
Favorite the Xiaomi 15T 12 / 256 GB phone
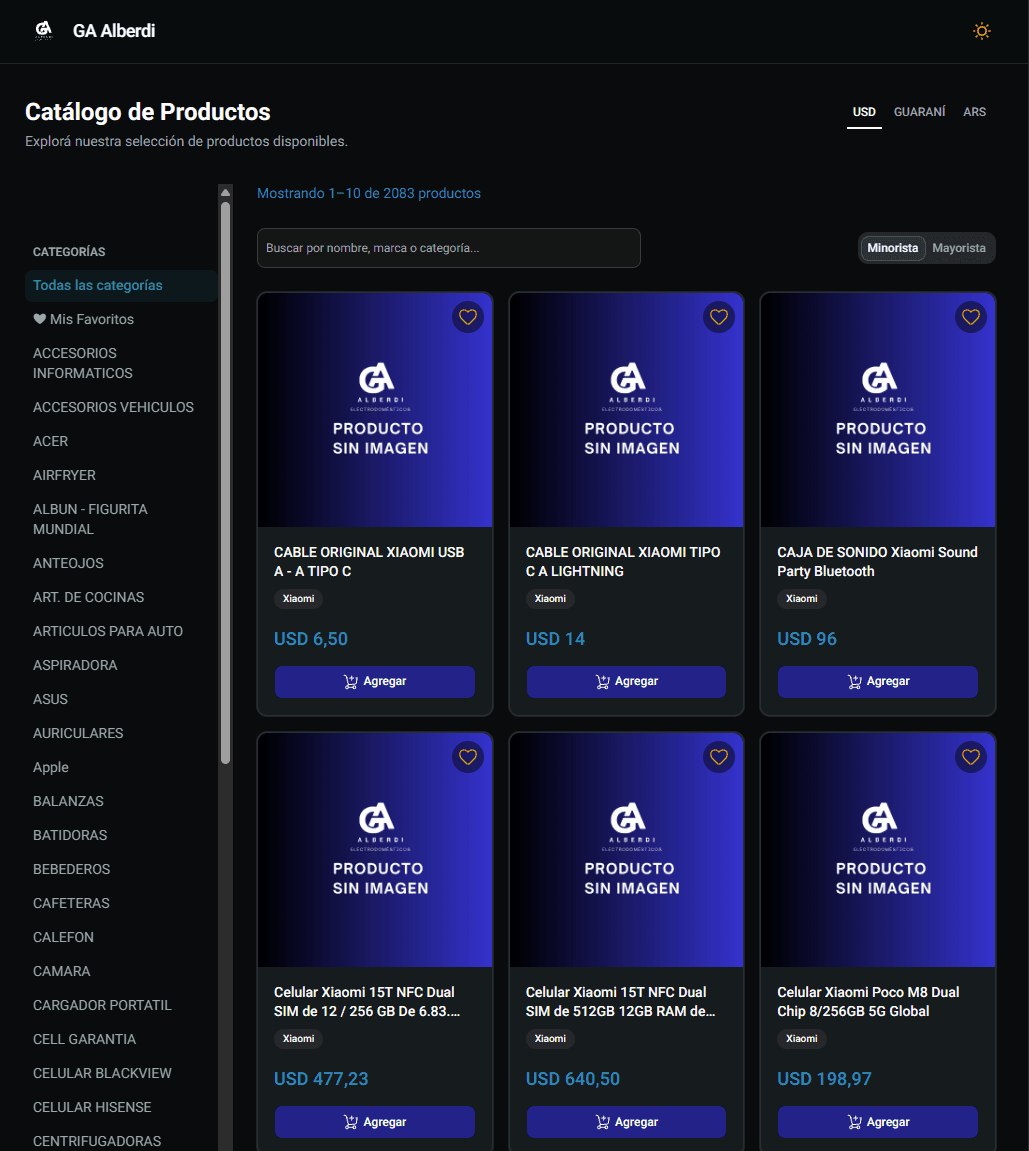pyautogui.click(x=468, y=757)
